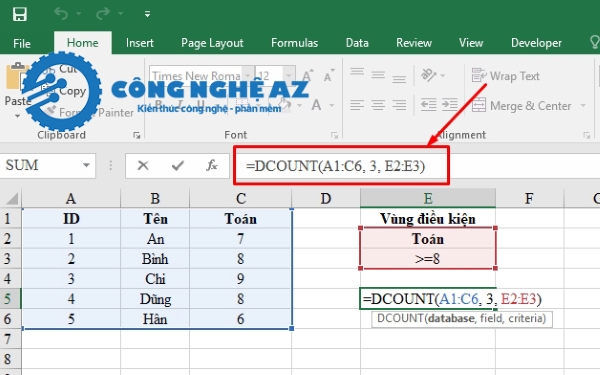Open the Formulas tab
The height and width of the screenshot is (375, 600).
tap(294, 43)
